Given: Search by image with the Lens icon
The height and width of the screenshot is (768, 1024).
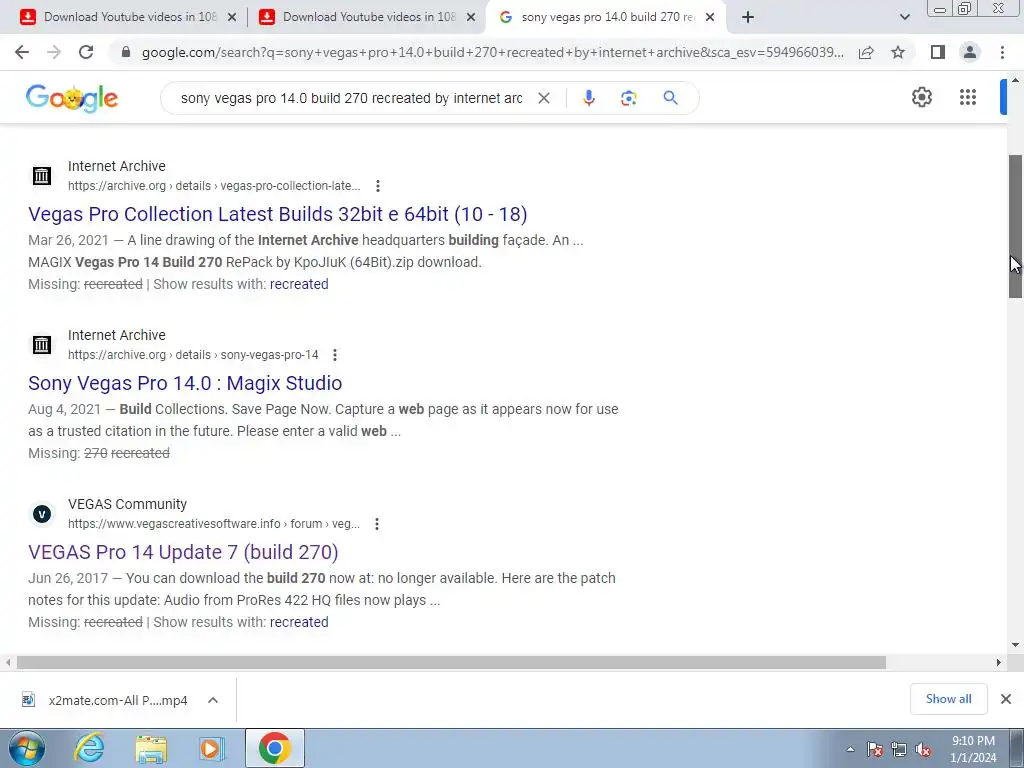Looking at the screenshot, I should click(628, 98).
